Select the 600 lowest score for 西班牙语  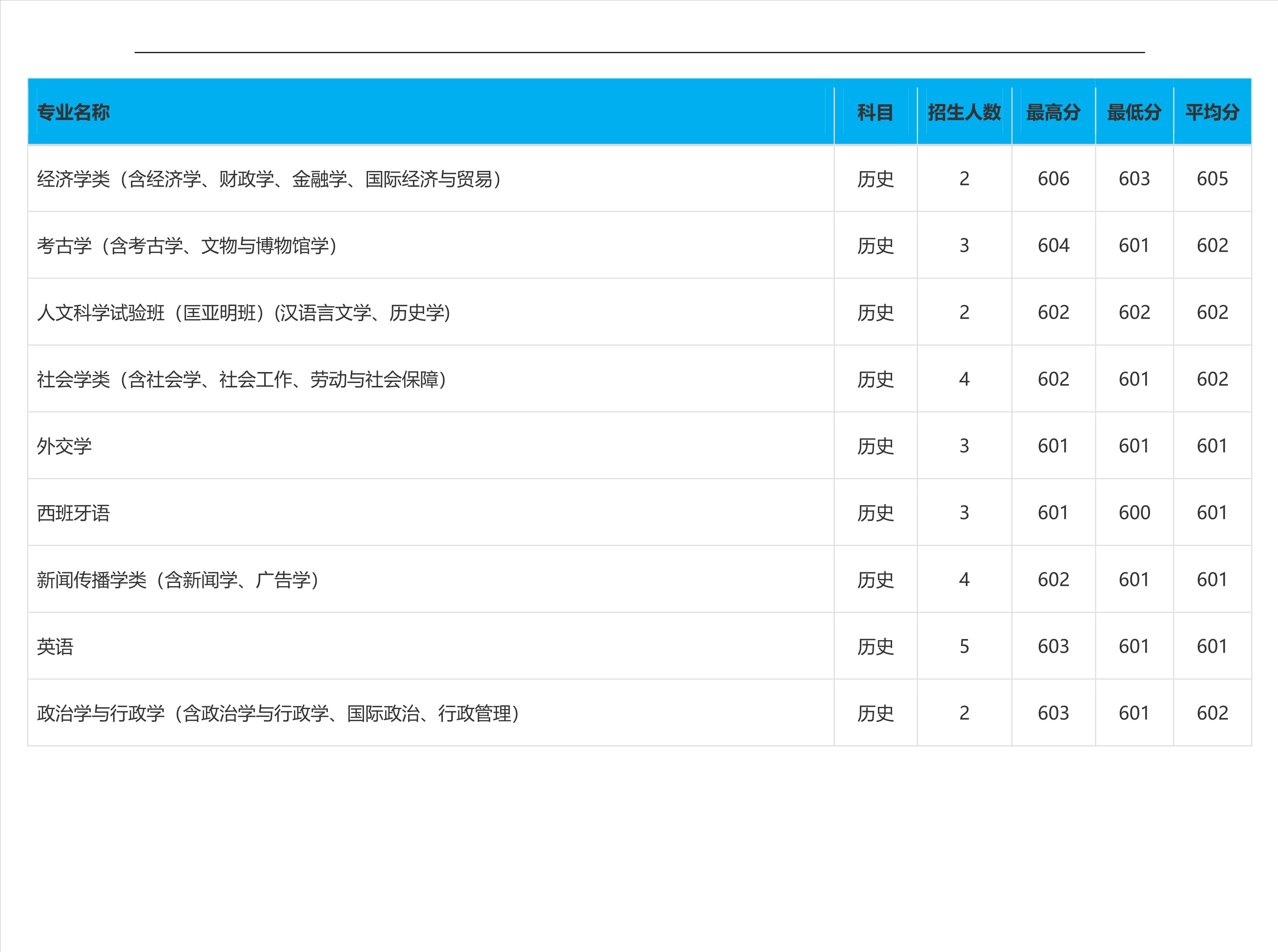click(1133, 513)
